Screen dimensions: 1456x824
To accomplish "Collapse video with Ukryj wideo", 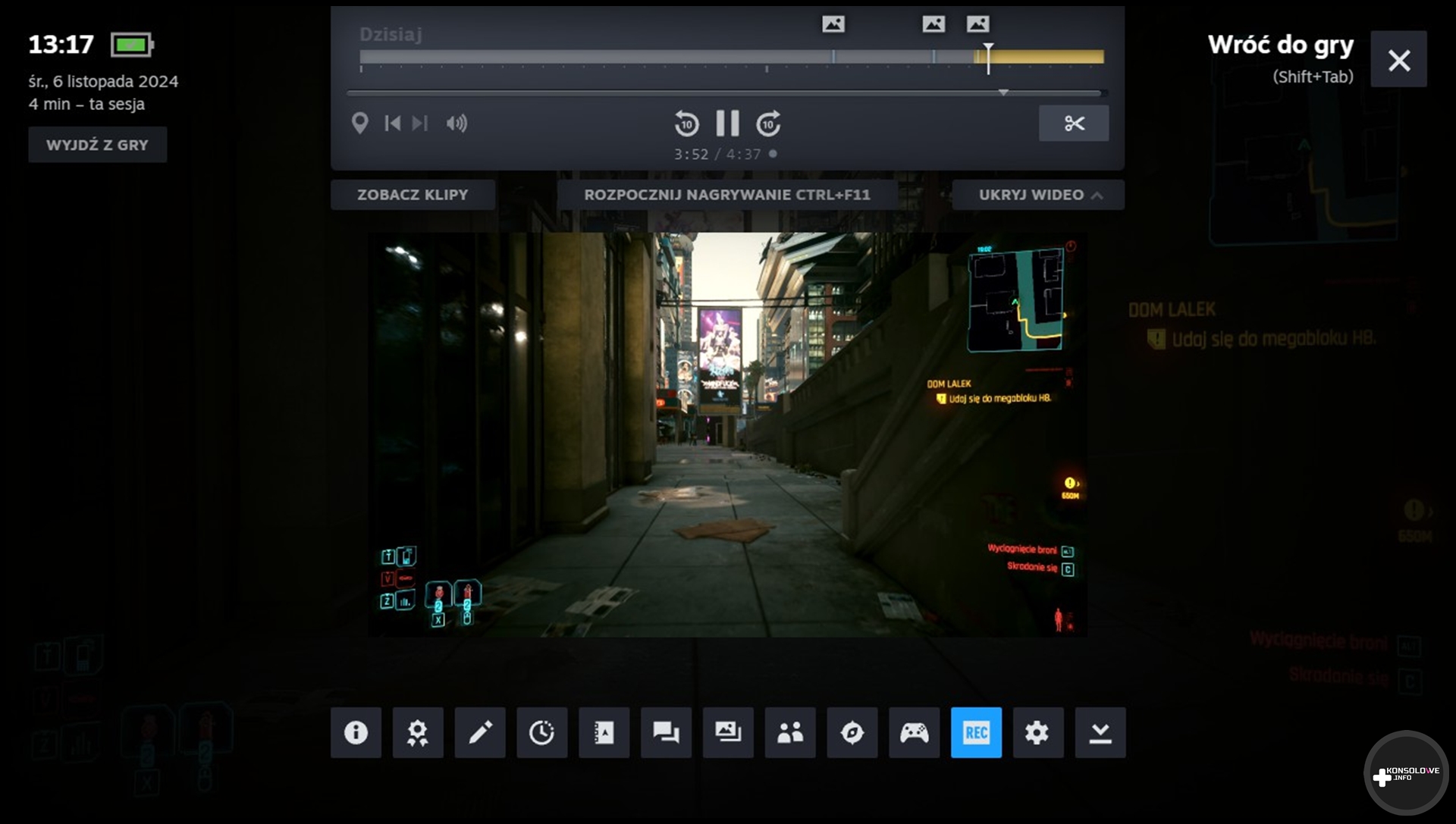I will 1037,195.
